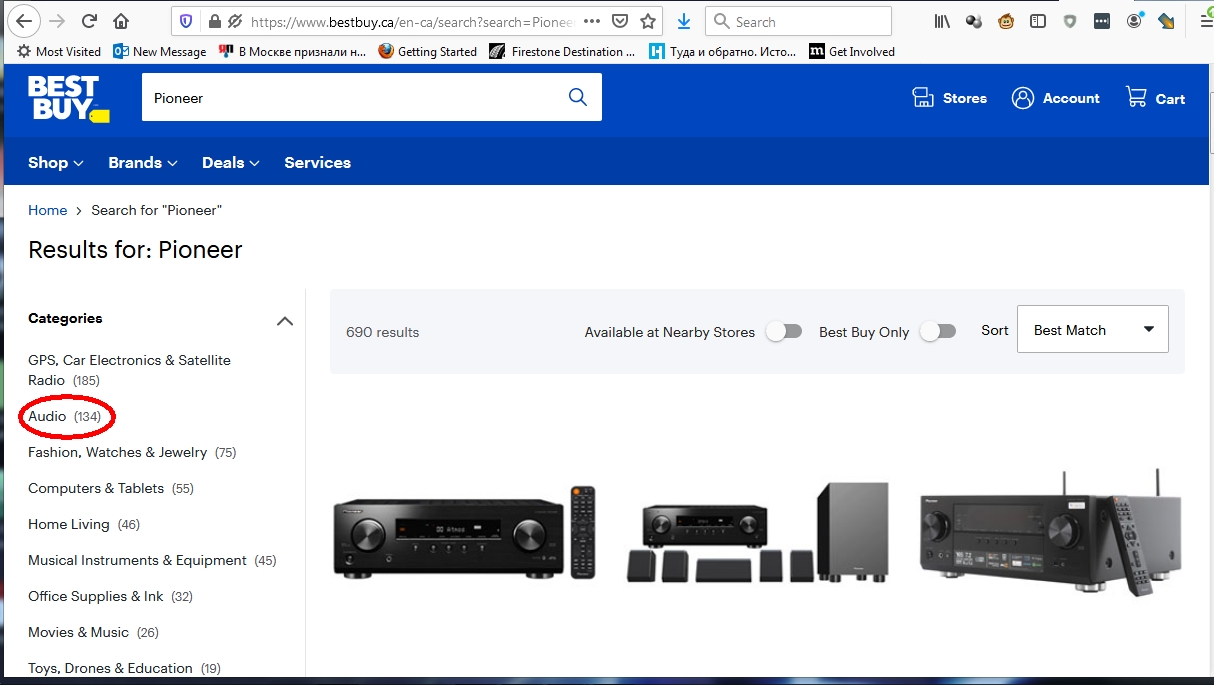Filter results by Audio category
The image size is (1214, 685).
(65, 416)
